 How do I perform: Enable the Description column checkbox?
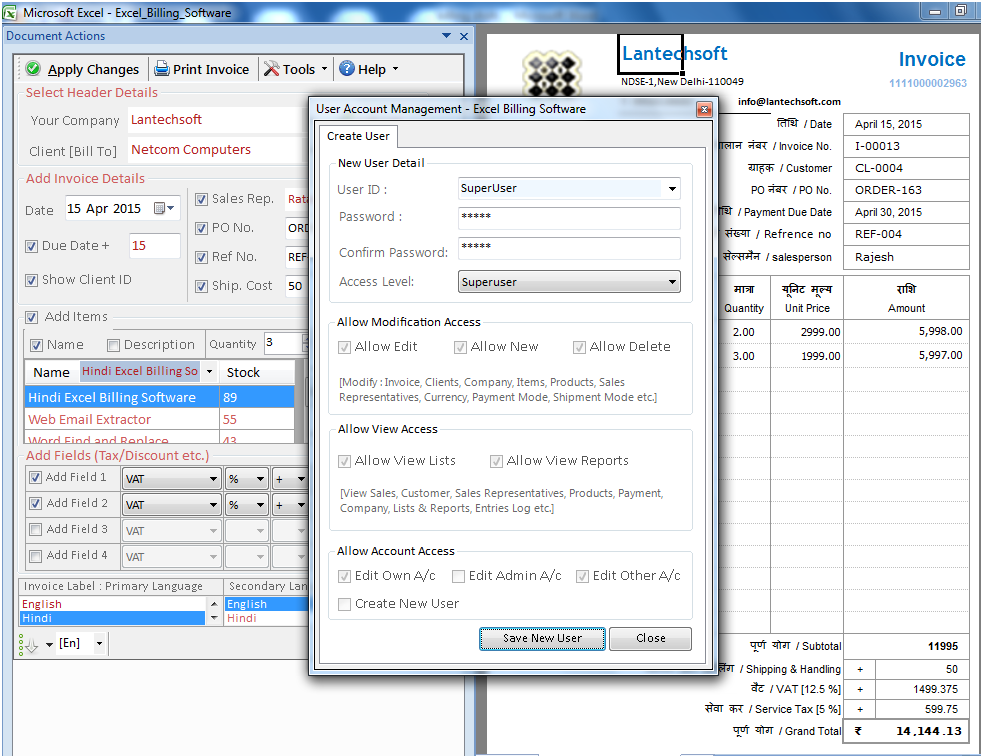click(113, 345)
